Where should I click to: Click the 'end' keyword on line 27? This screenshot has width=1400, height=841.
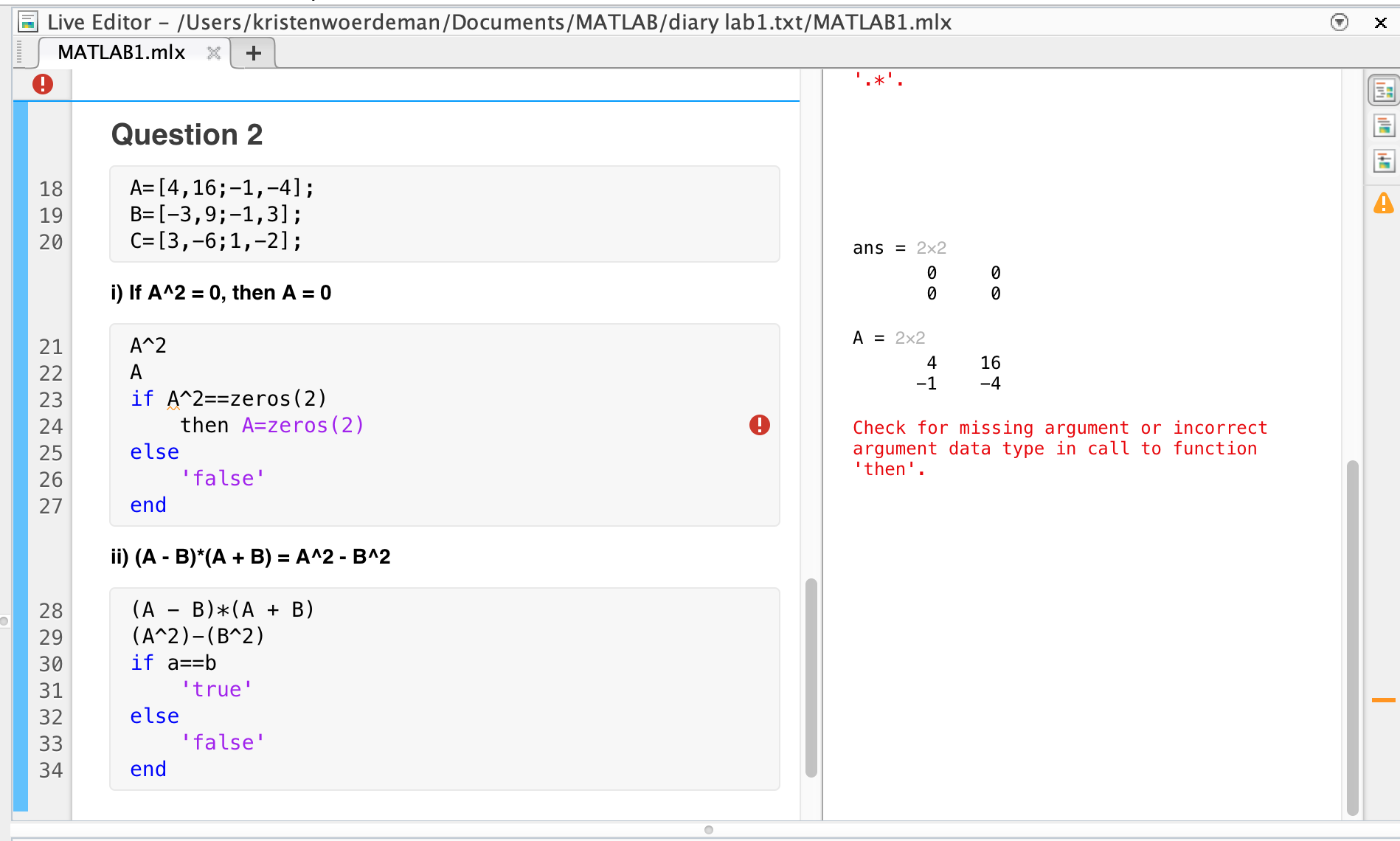click(x=148, y=505)
